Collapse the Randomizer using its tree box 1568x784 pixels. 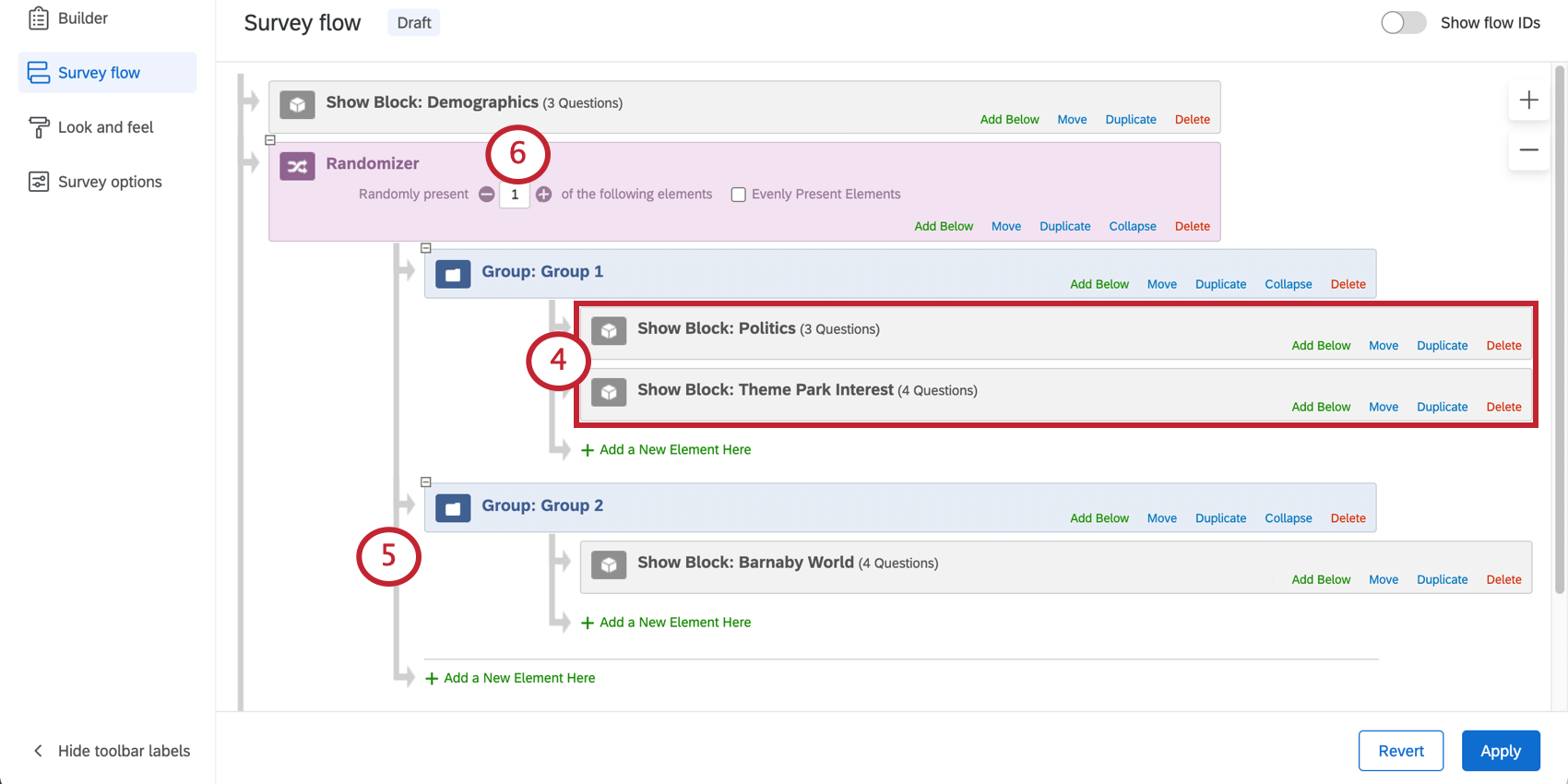(270, 140)
